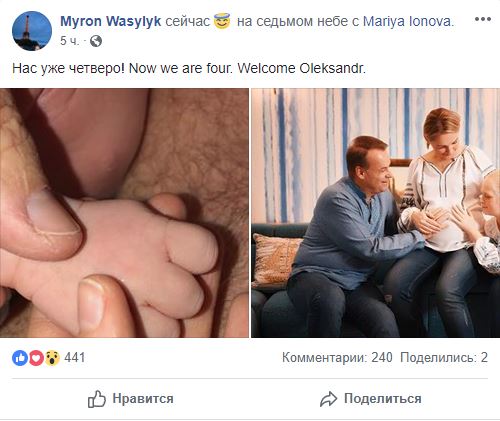
Task: Open the Комментарии: 240 comments
Action: 337,358
